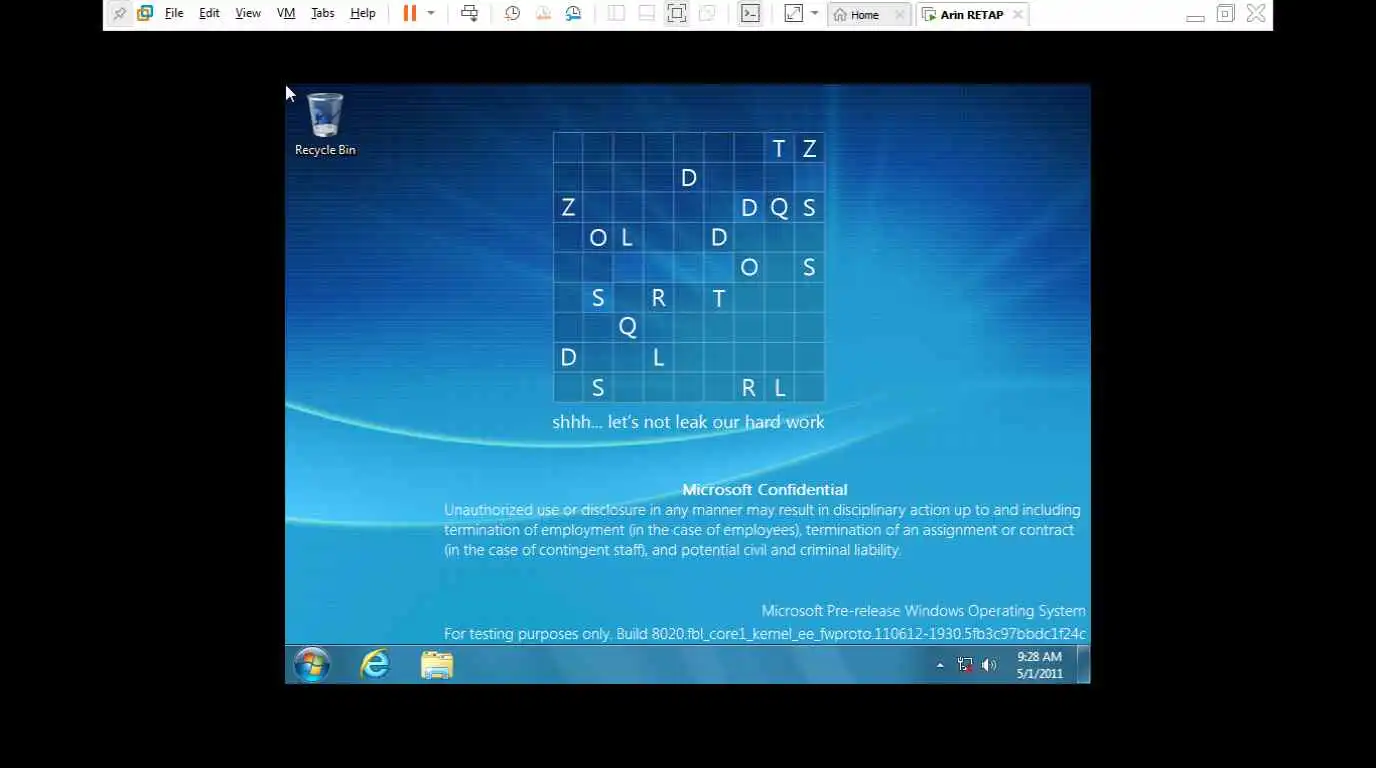1376x768 pixels.
Task: Open the console view icon
Action: point(750,14)
